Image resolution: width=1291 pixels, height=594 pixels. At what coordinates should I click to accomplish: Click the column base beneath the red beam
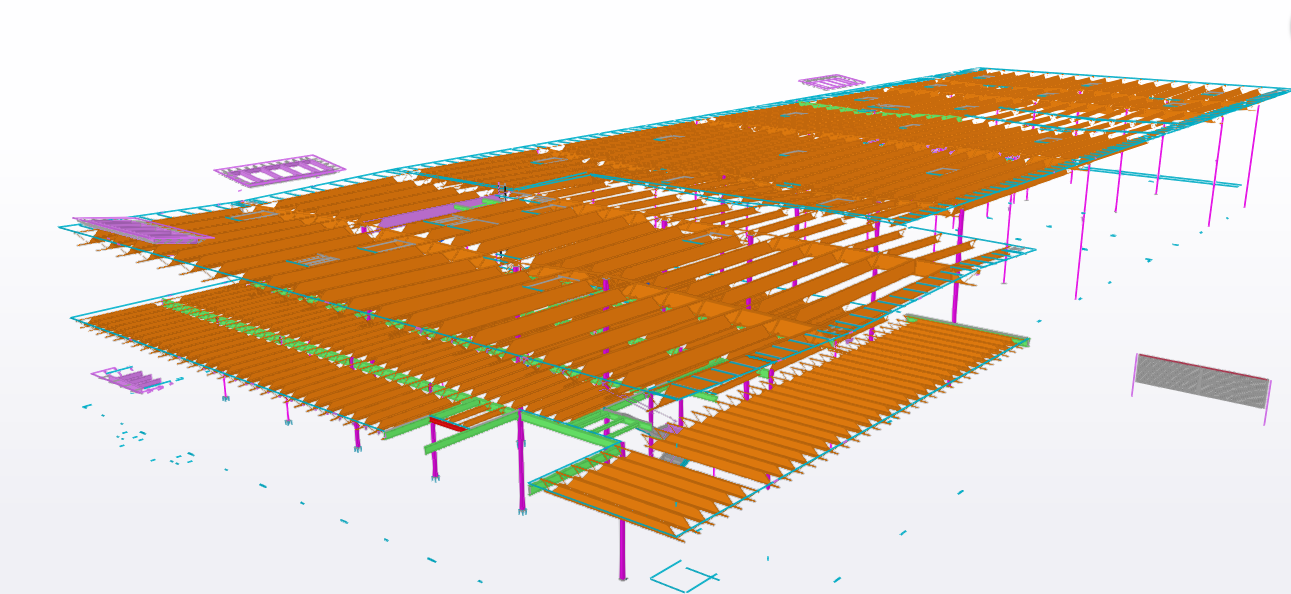coord(434,478)
